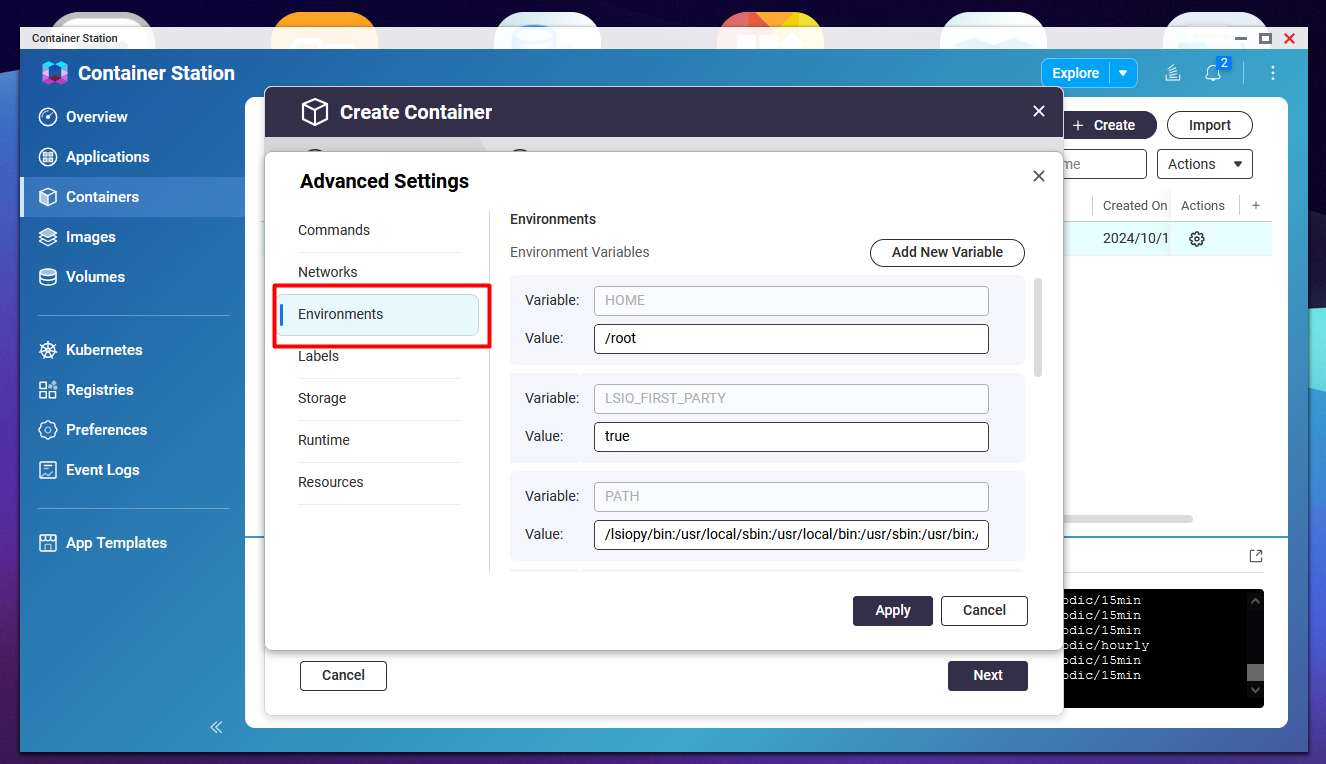Select the Storage settings tab
This screenshot has height=764, width=1326.
[322, 398]
